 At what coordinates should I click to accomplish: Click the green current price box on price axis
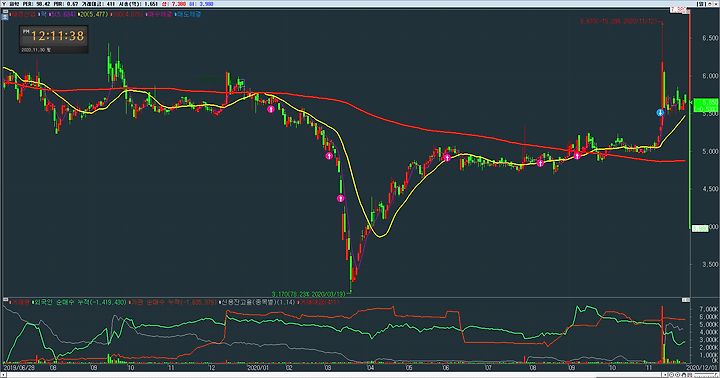(705, 105)
